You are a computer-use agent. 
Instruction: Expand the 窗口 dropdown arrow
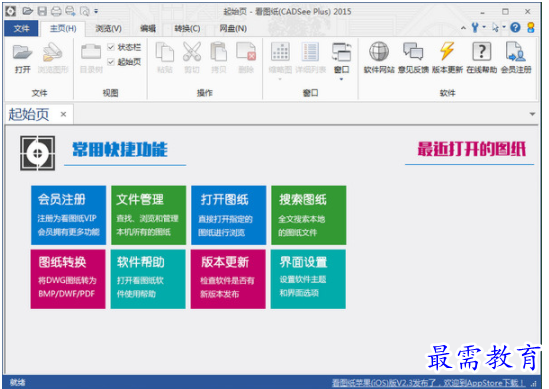click(x=341, y=79)
